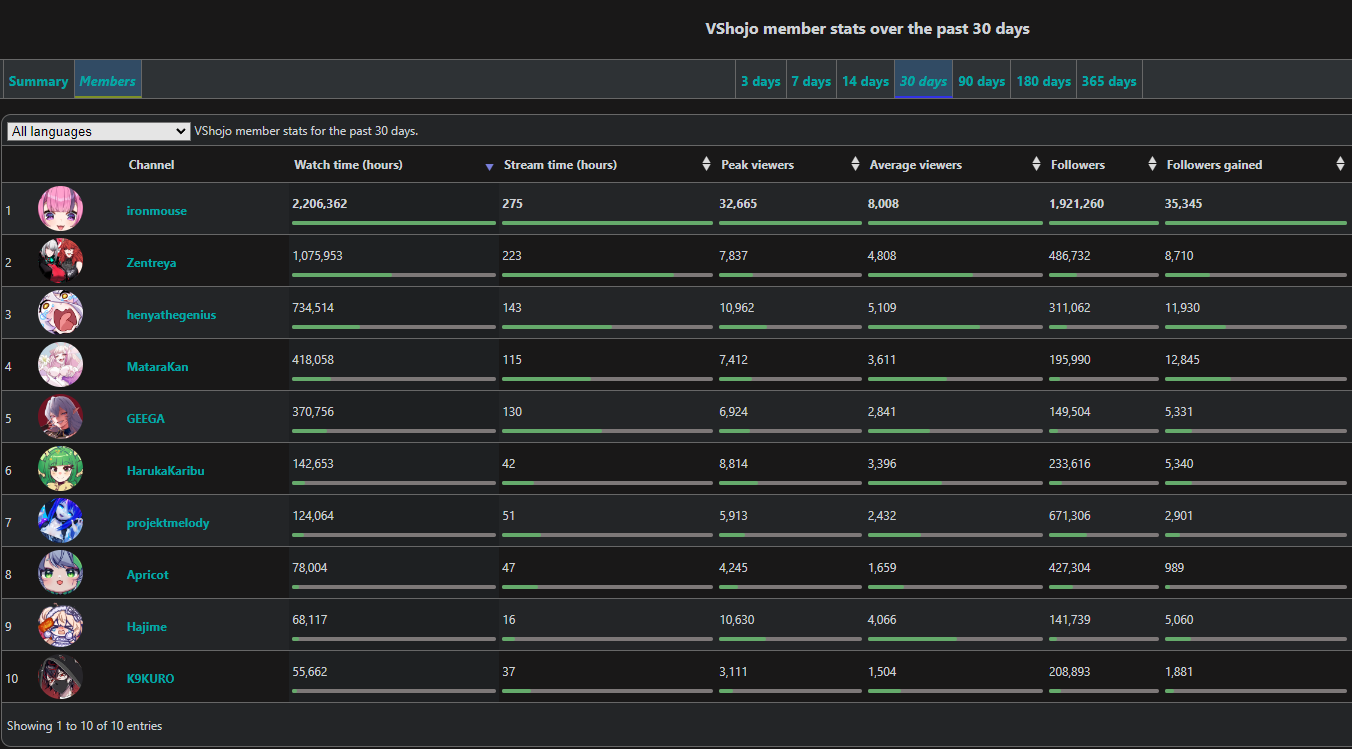The height and width of the screenshot is (749, 1352).
Task: Click henyathegenius peak viewers 10,962
Action: 737,308
